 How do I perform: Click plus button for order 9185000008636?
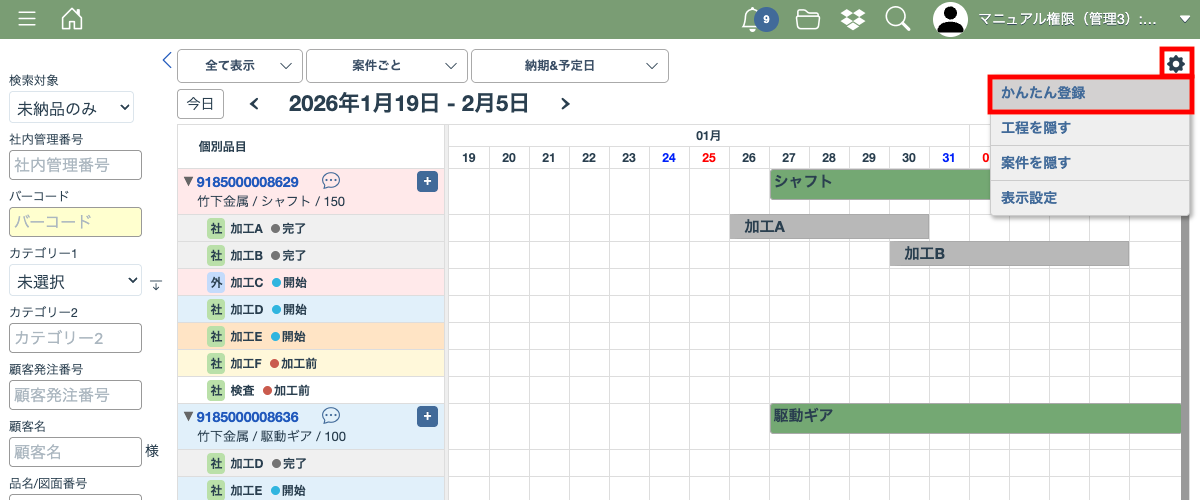tap(427, 416)
